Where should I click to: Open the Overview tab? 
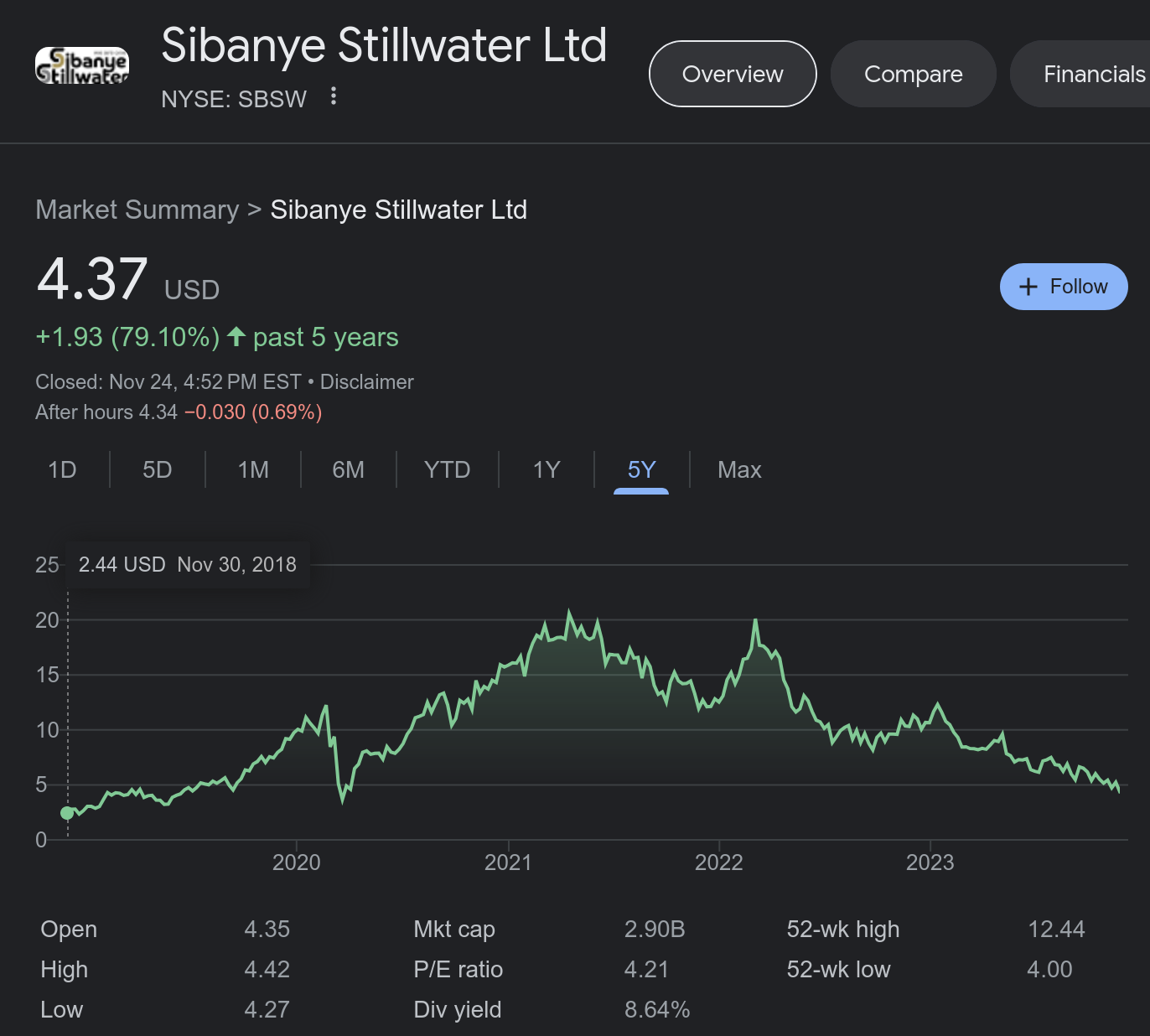tap(733, 74)
